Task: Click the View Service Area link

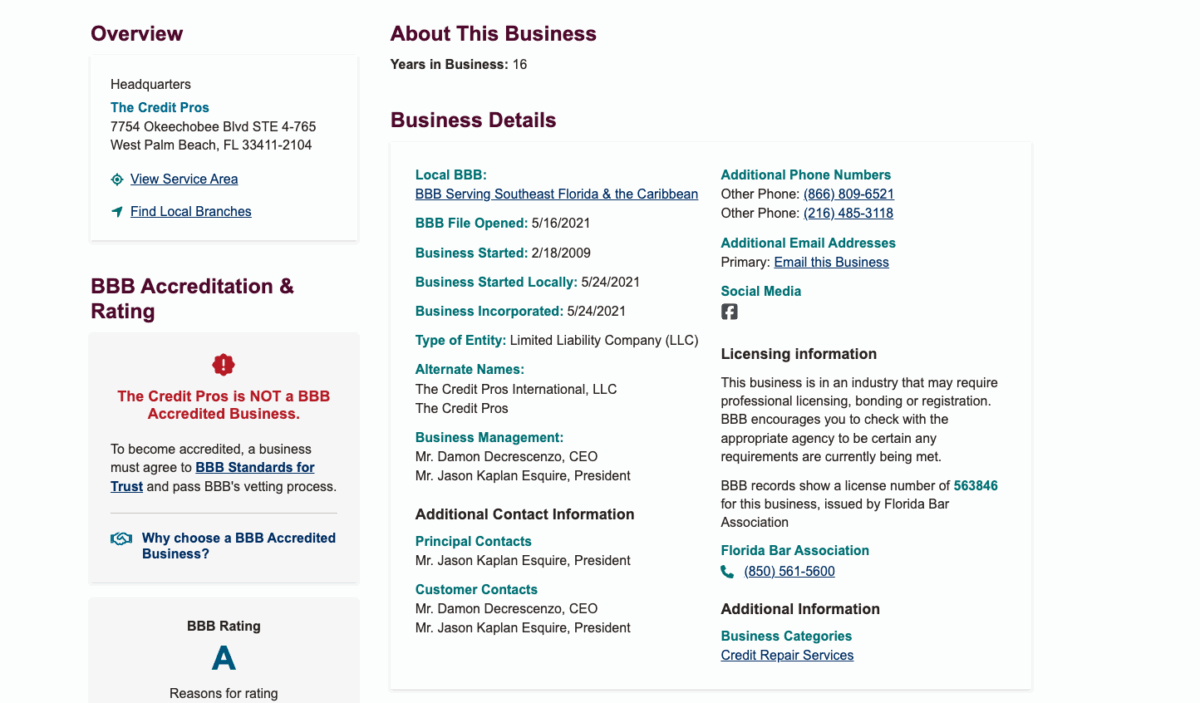Action: pos(183,179)
